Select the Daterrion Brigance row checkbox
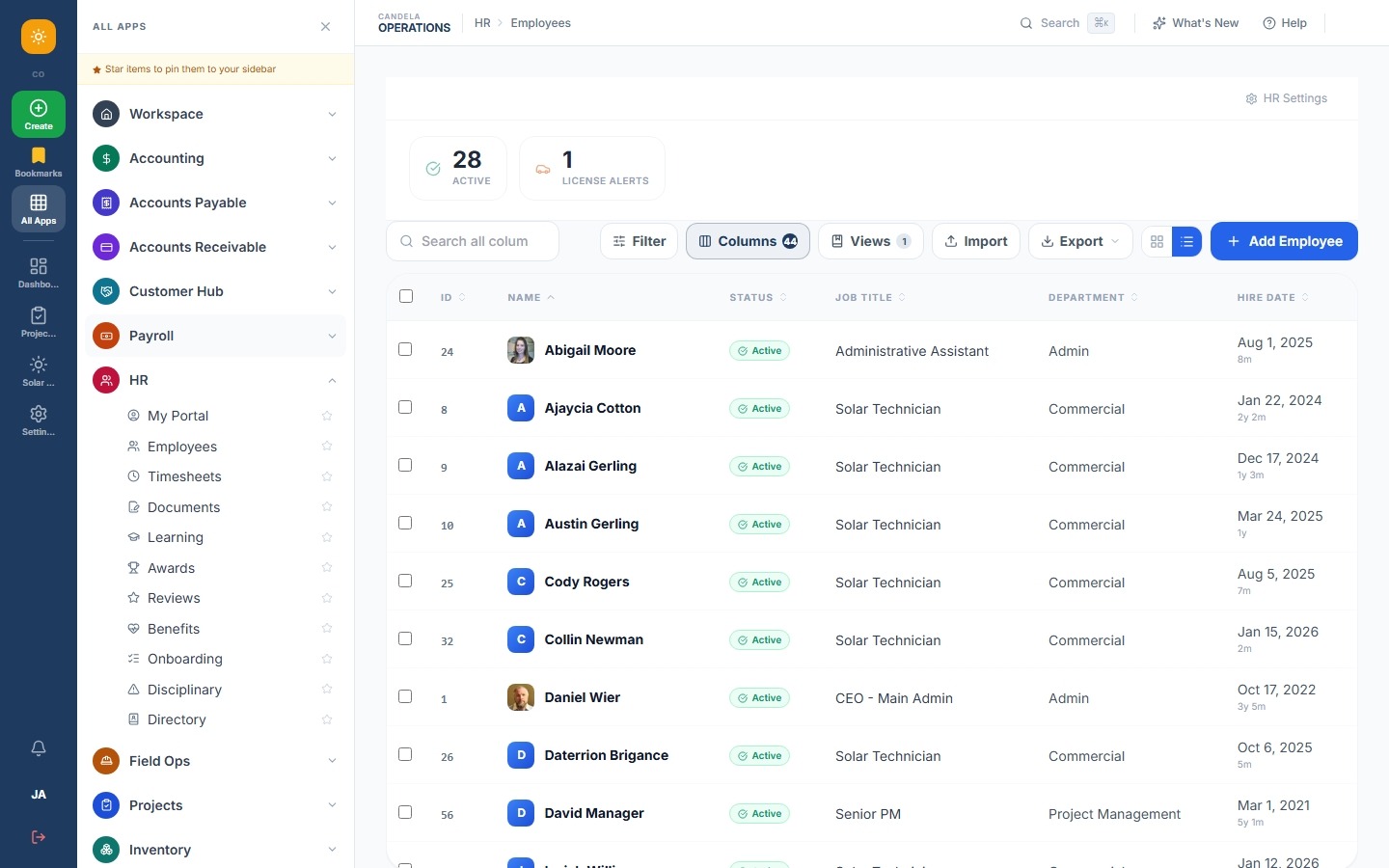Screen dimensions: 1389x868 [405, 754]
